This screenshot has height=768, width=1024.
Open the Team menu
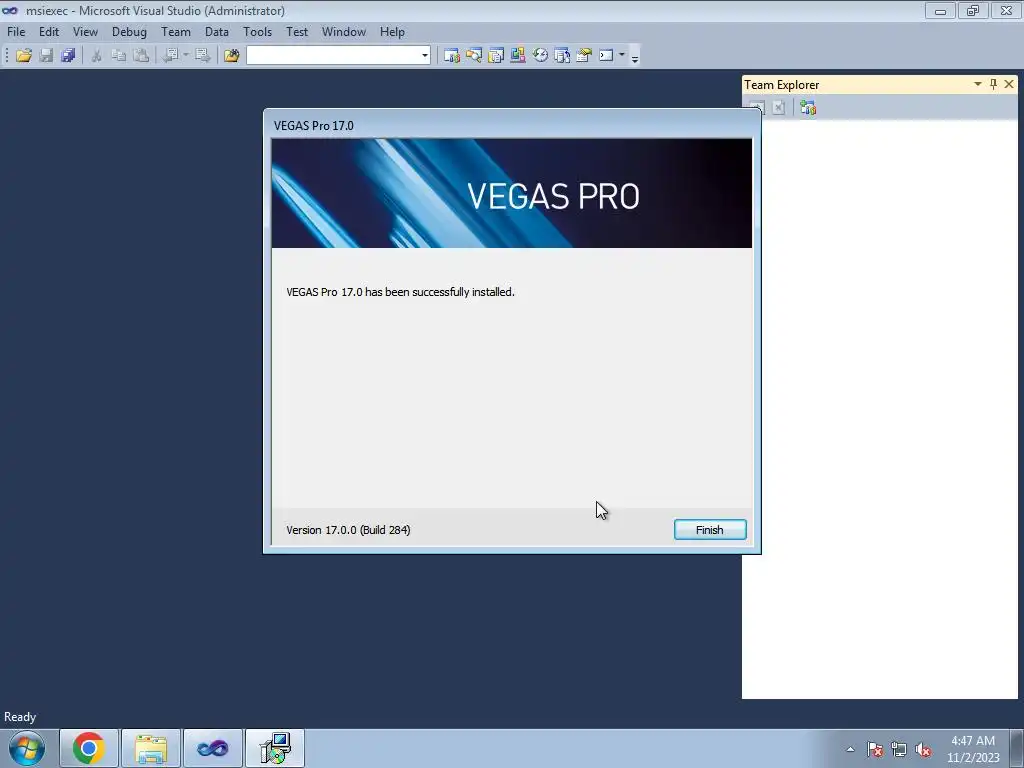point(176,31)
